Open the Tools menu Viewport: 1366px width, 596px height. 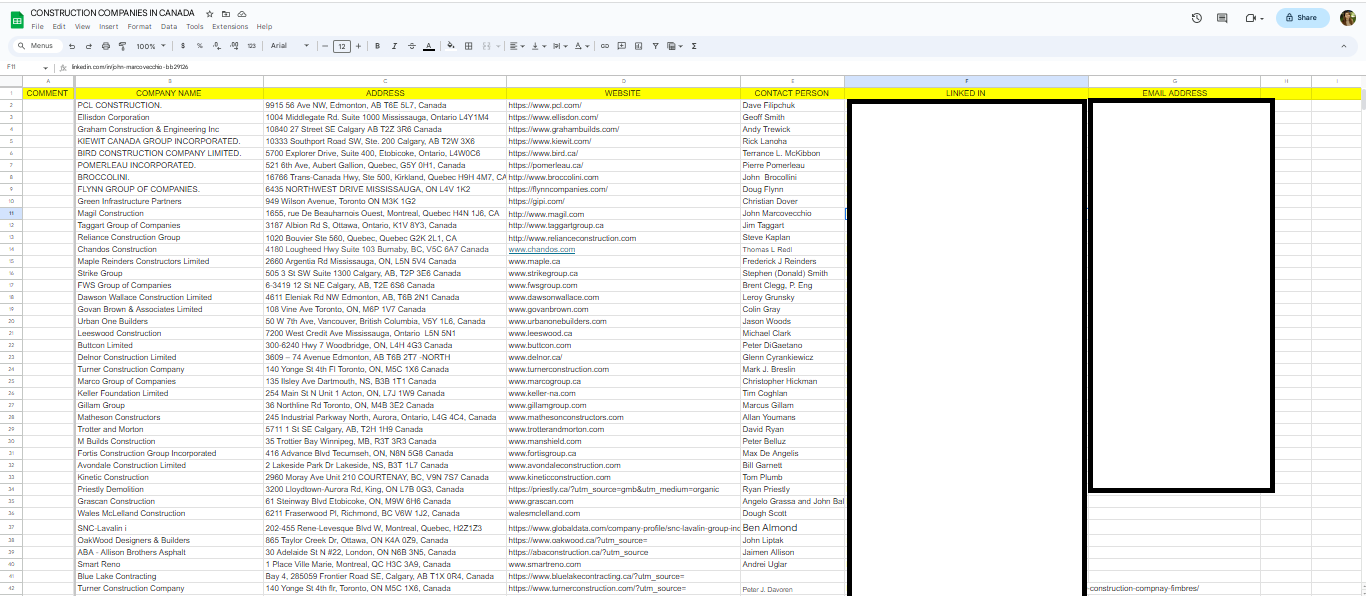[195, 27]
